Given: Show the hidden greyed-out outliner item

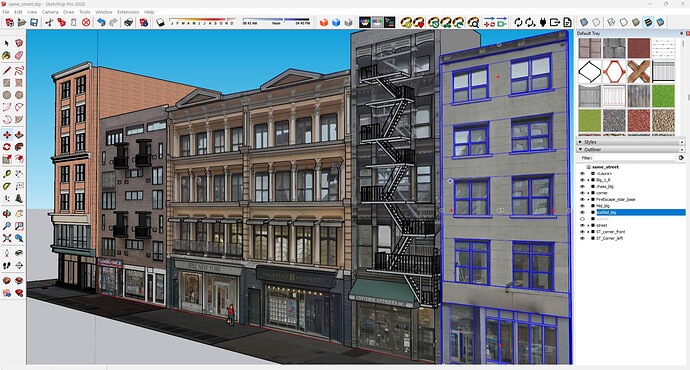Looking at the screenshot, I should (582, 219).
